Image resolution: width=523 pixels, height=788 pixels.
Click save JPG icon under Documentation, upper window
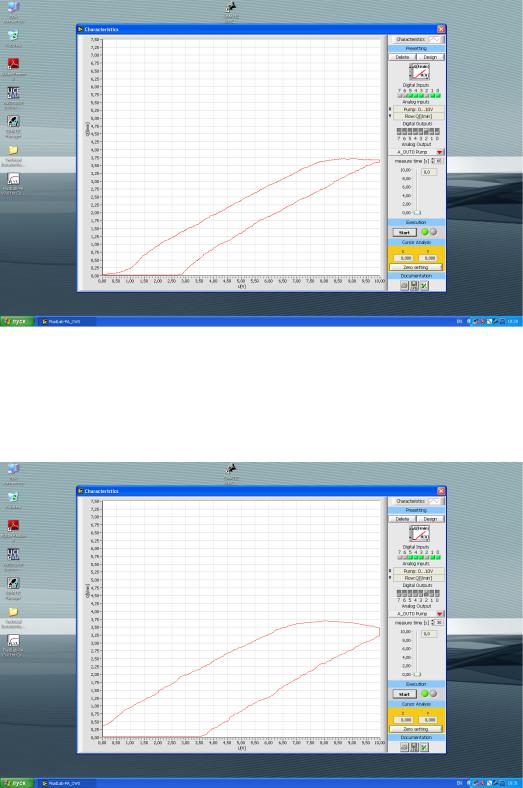point(414,285)
